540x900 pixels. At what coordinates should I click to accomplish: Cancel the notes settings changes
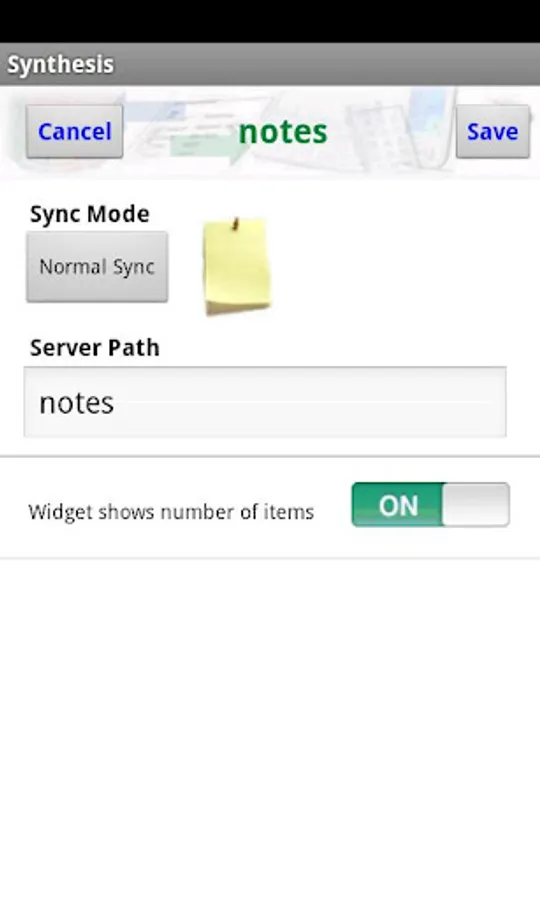(x=75, y=131)
